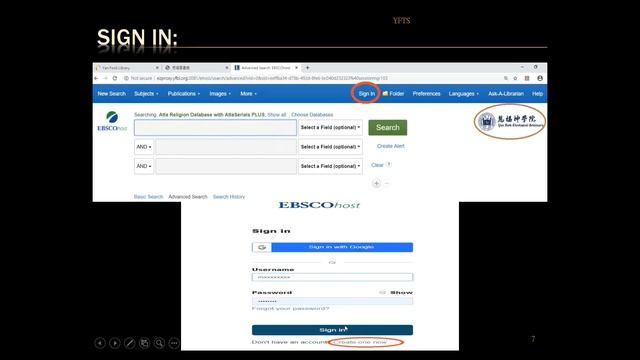Open a new browser tab with plus

(x=307, y=68)
